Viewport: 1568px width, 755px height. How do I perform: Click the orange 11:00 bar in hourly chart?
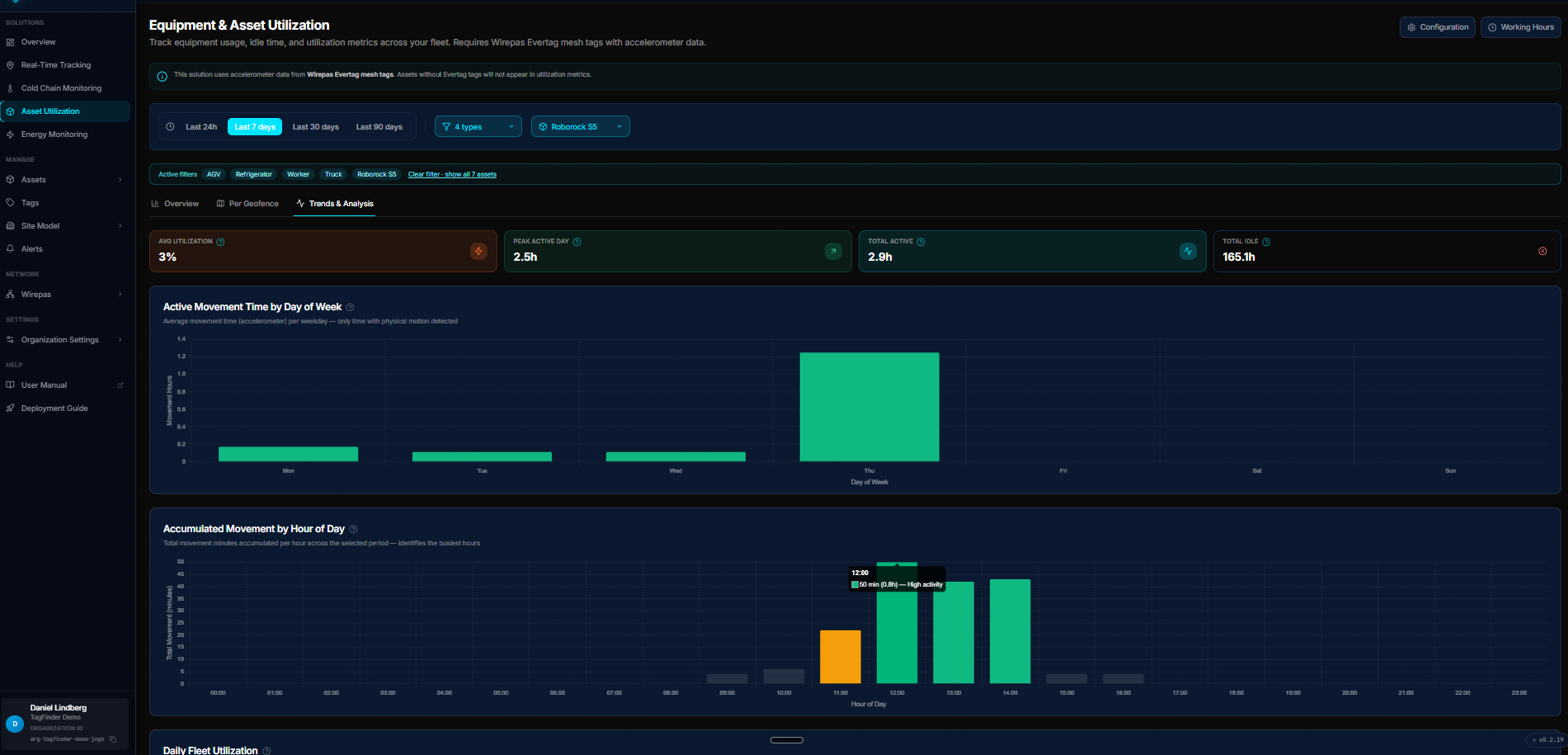pyautogui.click(x=841, y=657)
